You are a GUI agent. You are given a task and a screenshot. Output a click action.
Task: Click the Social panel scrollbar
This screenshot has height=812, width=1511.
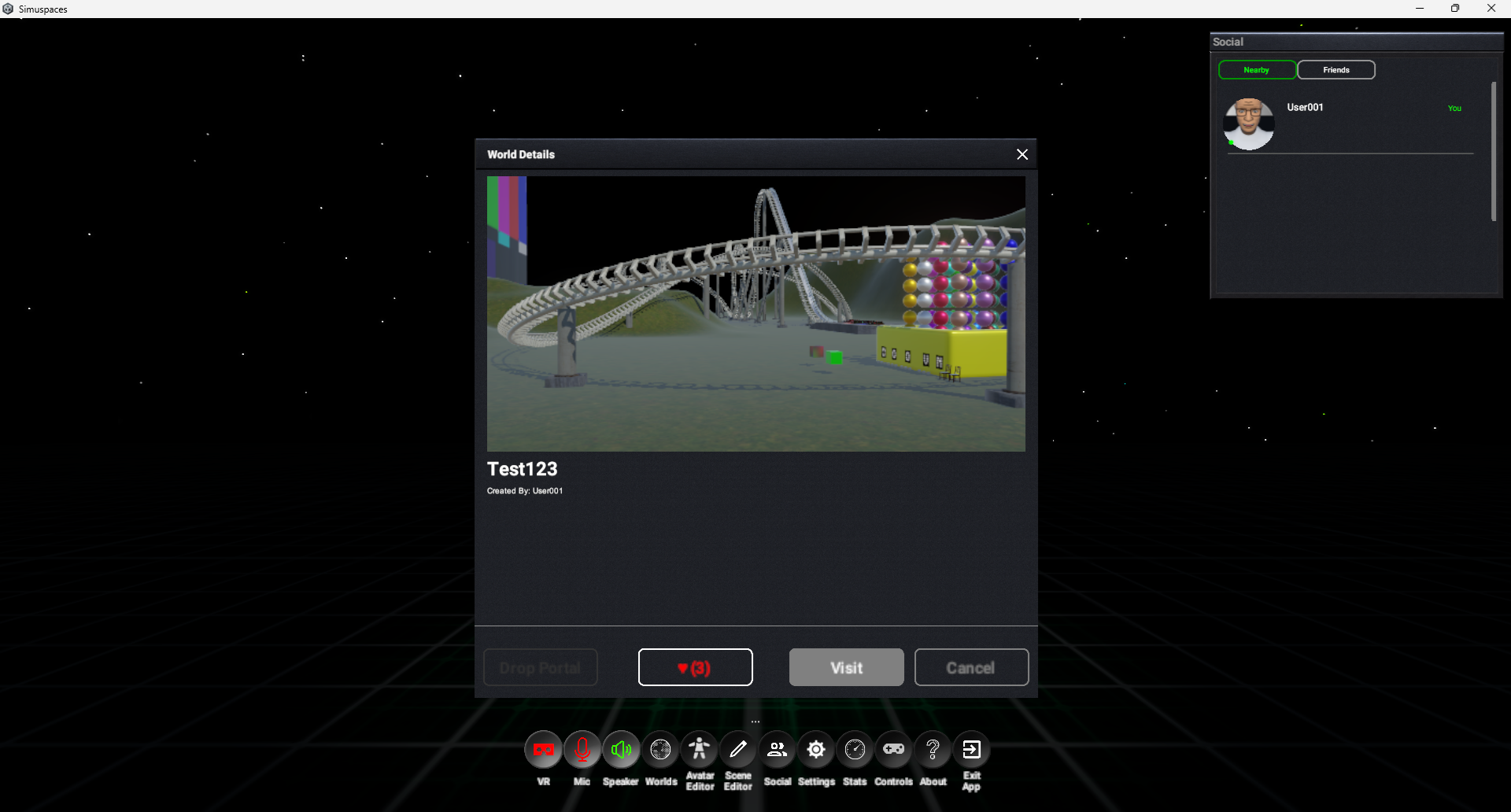[1494, 152]
